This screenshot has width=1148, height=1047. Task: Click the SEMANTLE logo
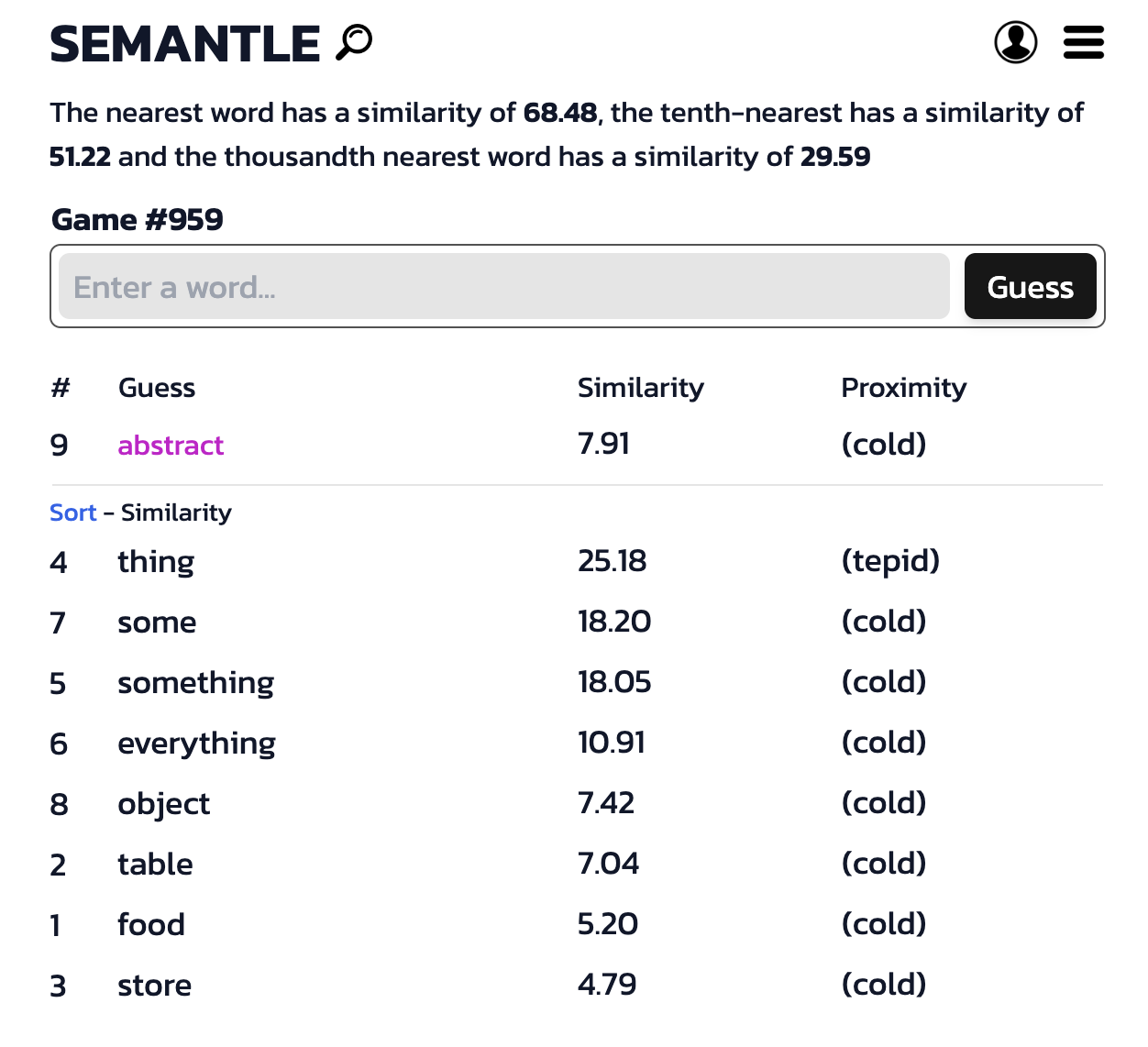click(183, 41)
